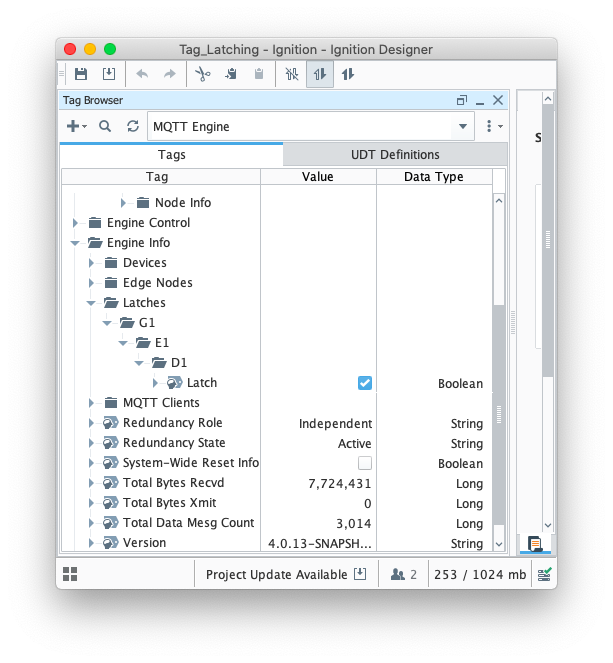Open the MQTT Engine provider dropdown
Image resolution: width=613 pixels, height=663 pixels.
(463, 126)
